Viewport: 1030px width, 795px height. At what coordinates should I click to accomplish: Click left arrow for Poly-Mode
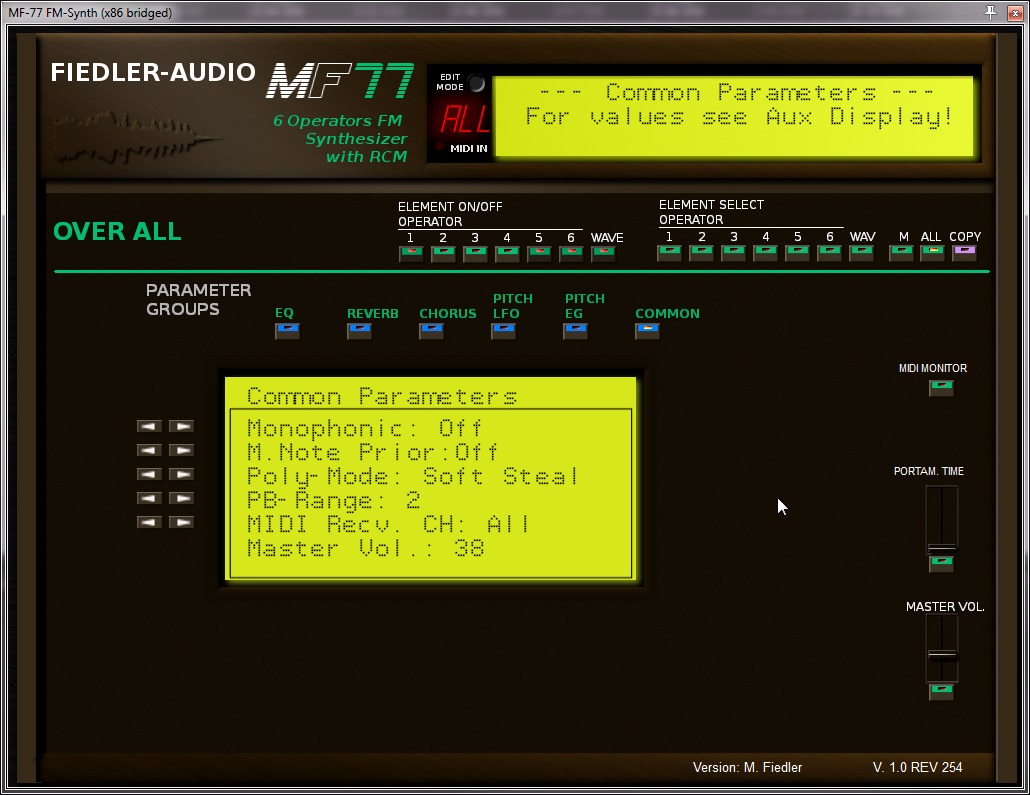click(149, 474)
